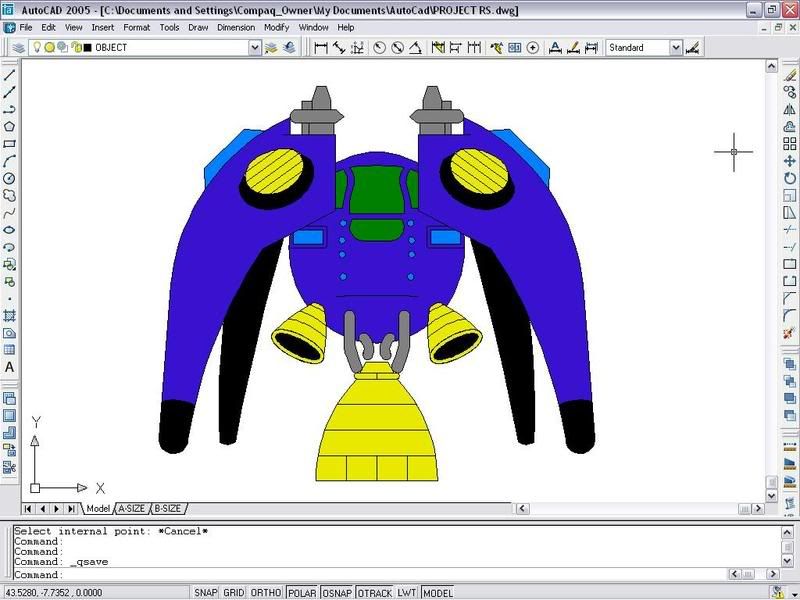Activate the Rotate modify tool
The image size is (800, 600).
coord(790,178)
